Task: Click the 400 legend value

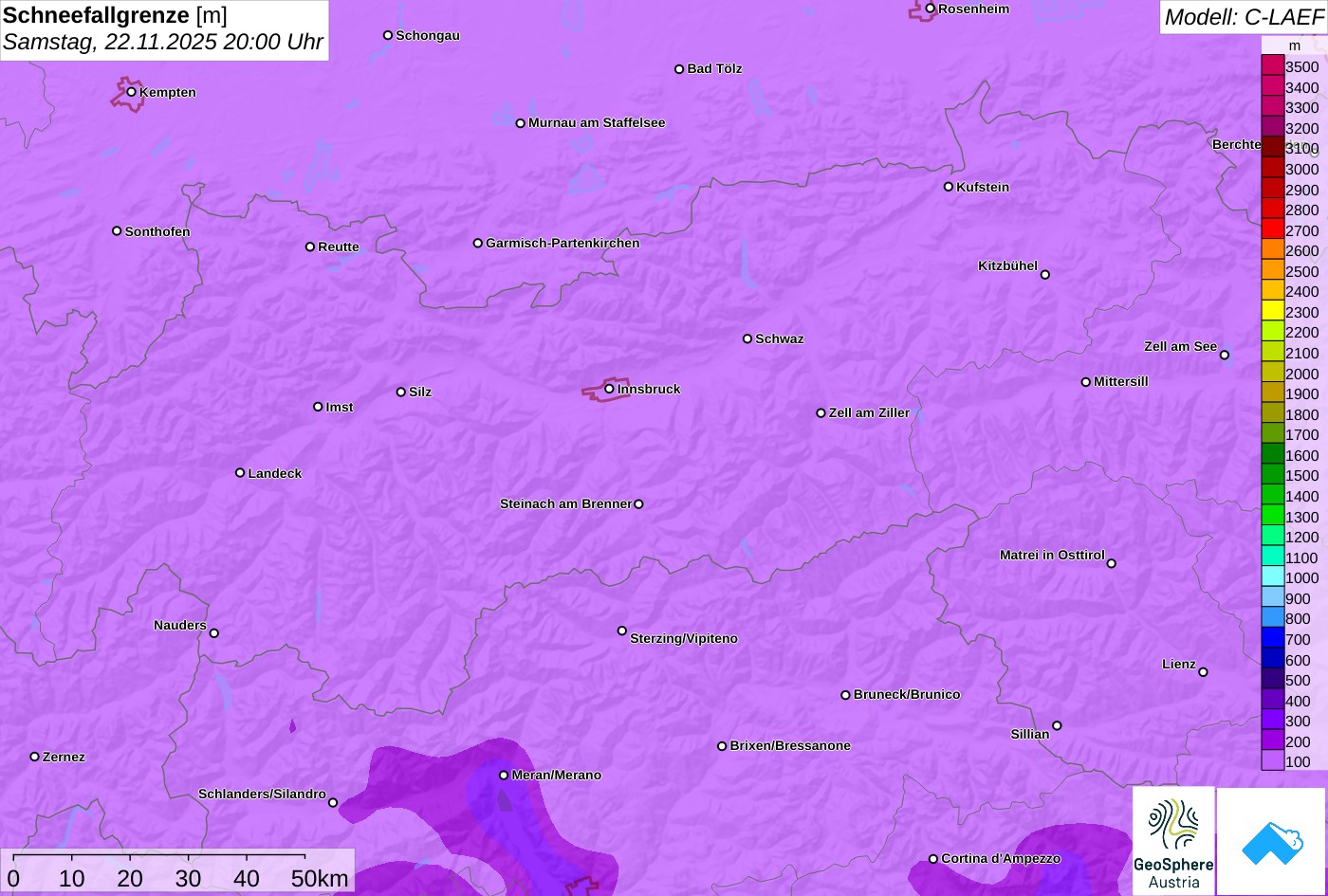Action: click(1298, 701)
